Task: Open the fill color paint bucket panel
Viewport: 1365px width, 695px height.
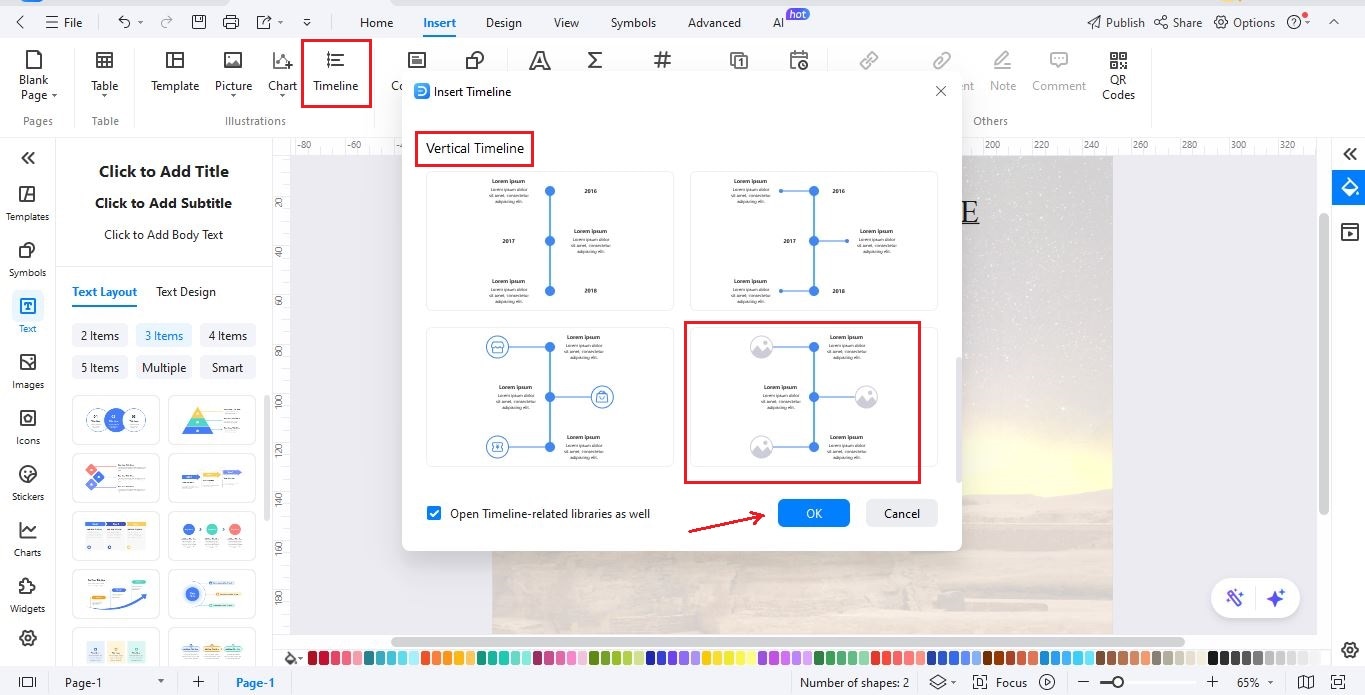Action: 1349,187
